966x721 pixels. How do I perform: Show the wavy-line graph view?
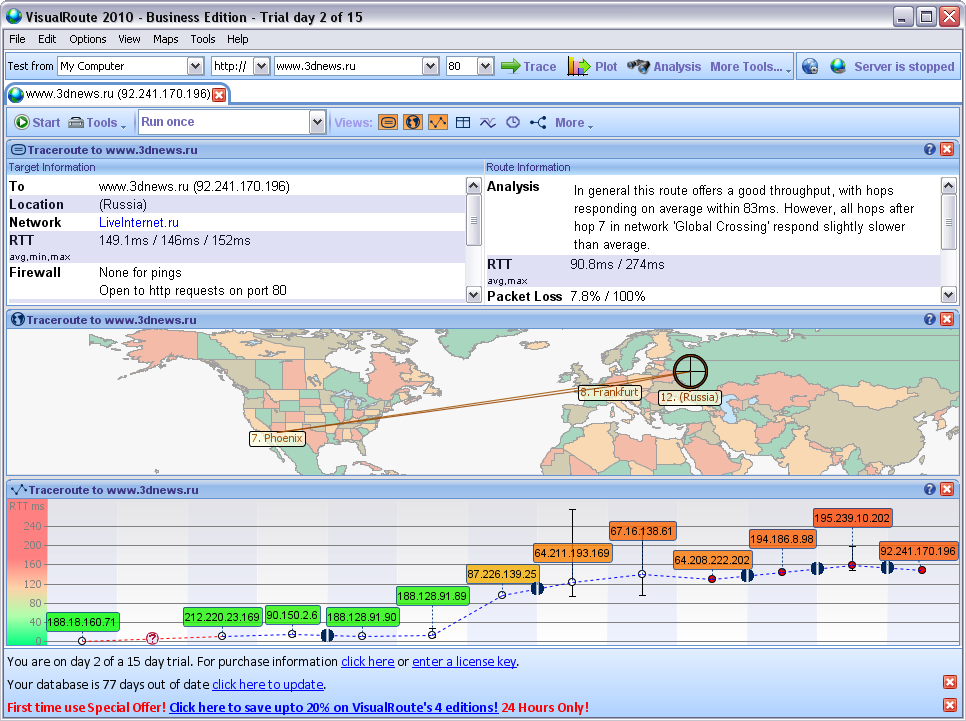point(487,123)
